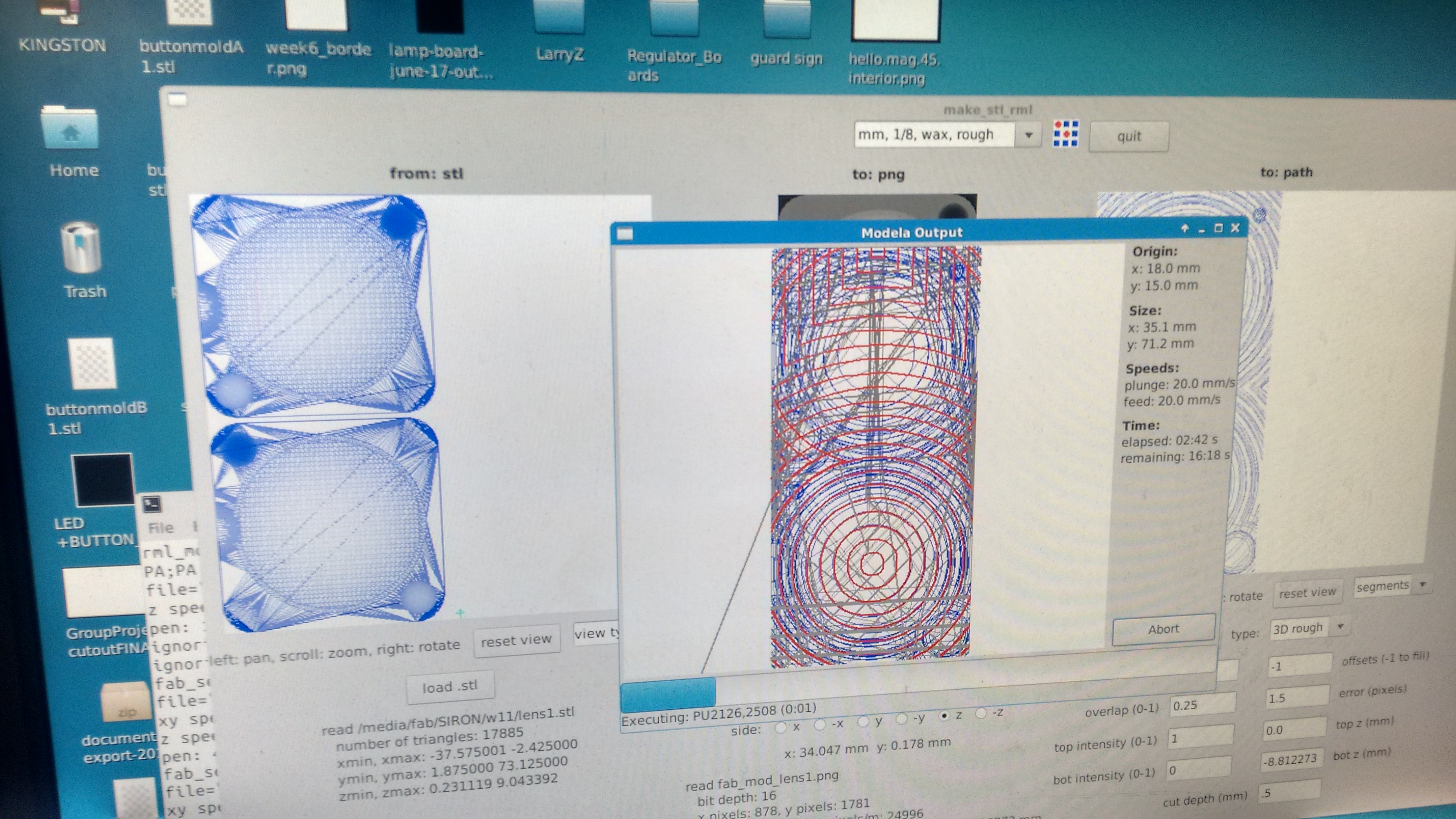Click the 'plunge: 20.0 mm/s' text
This screenshot has width=1456, height=819.
point(1179,385)
